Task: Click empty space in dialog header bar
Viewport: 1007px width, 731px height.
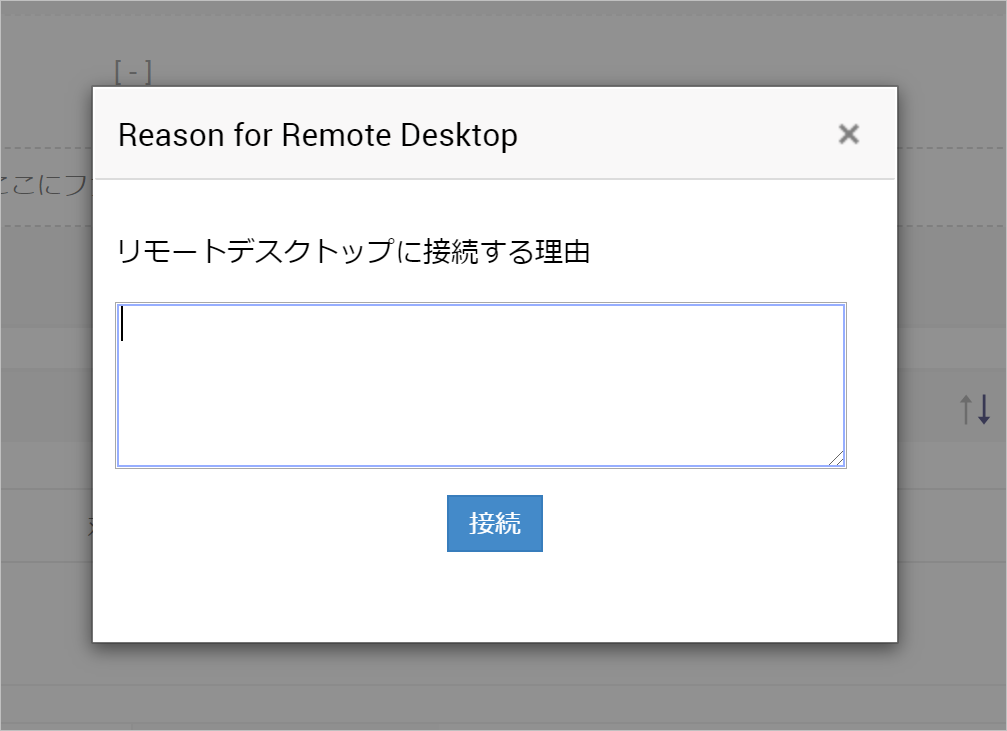Action: 680,135
